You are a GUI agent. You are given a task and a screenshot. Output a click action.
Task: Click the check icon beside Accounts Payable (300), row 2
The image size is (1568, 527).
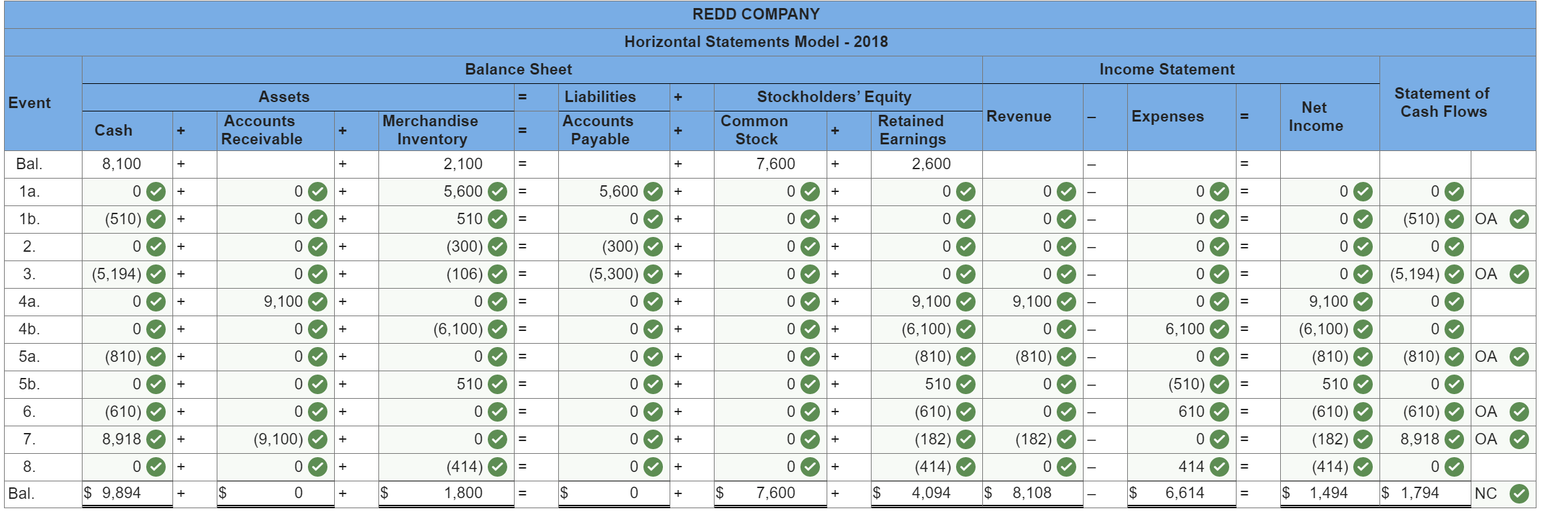pyautogui.click(x=653, y=246)
